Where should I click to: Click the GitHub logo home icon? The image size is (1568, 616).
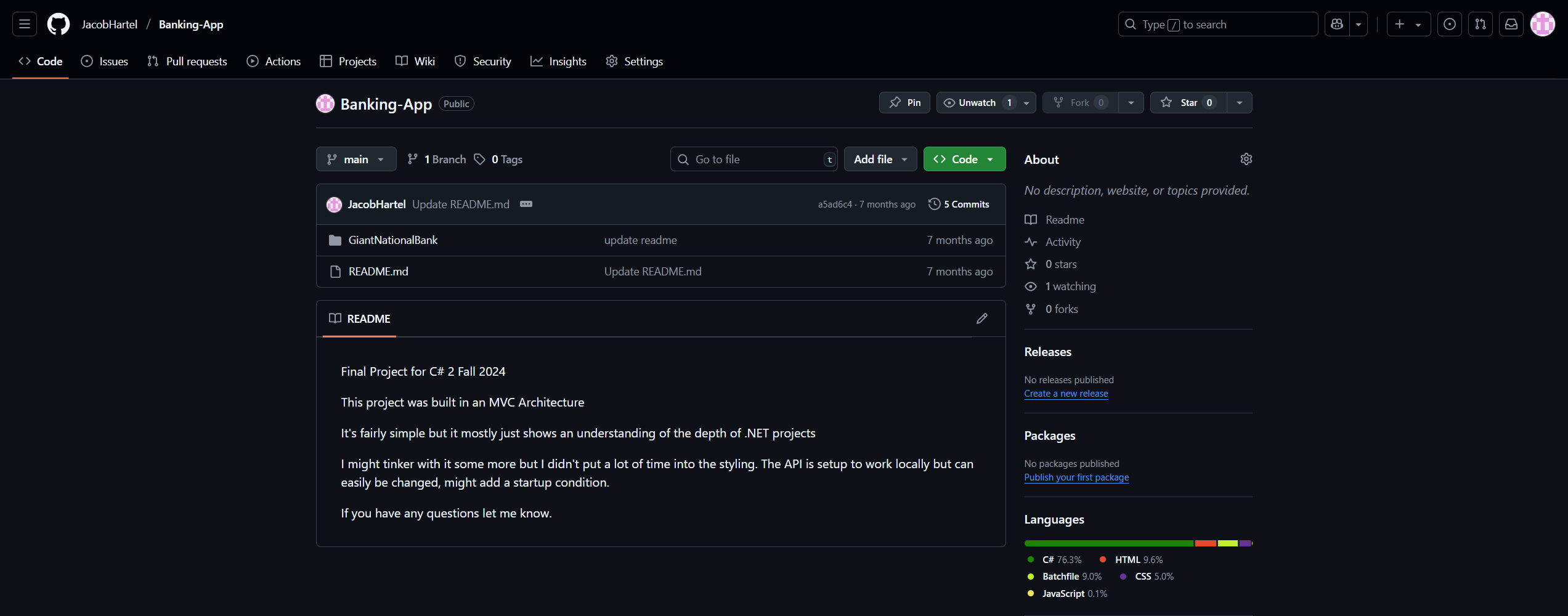point(59,24)
